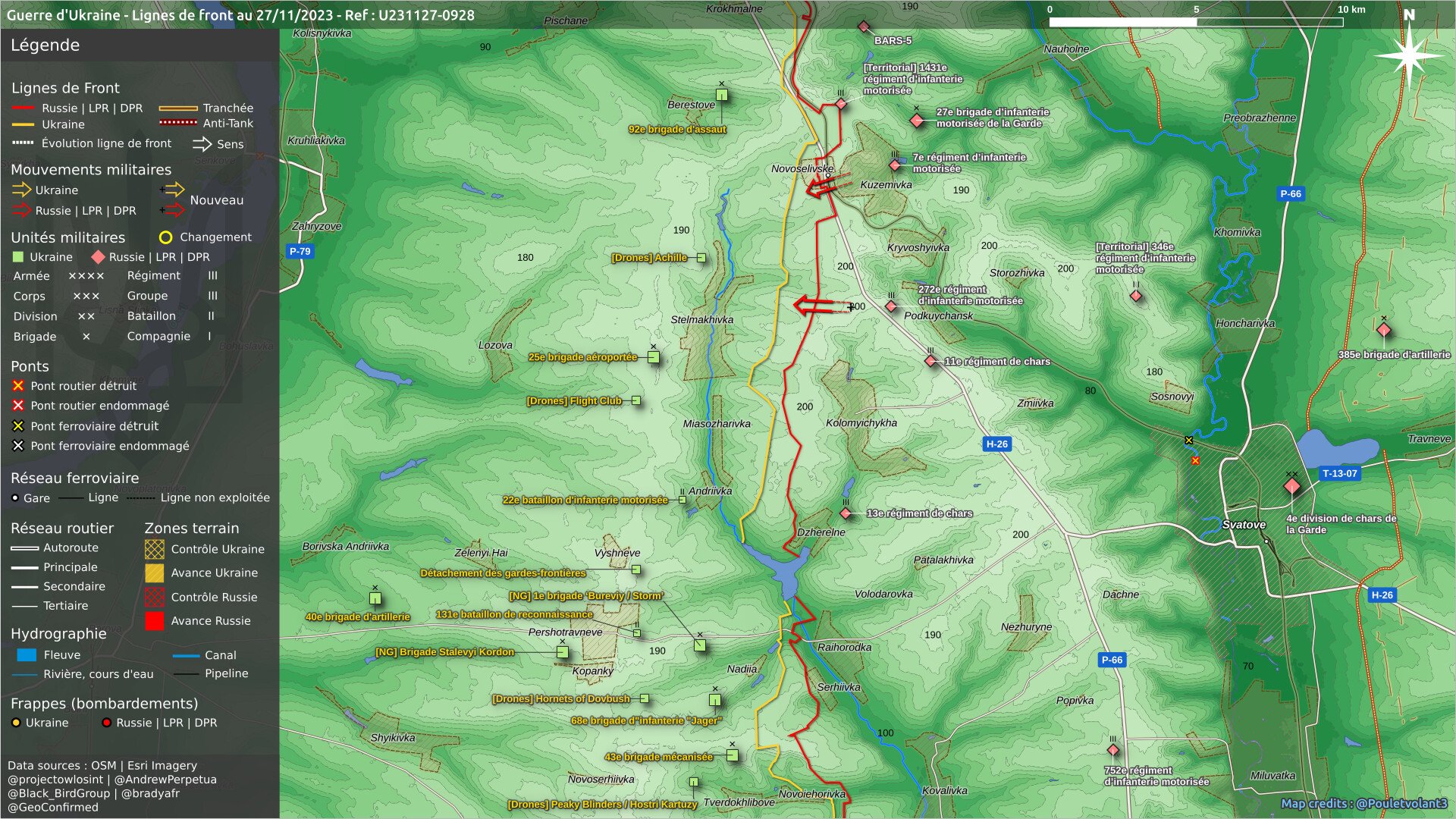Select the 13e régiment de chars diamond
Screen dimensions: 1456x819
click(846, 513)
